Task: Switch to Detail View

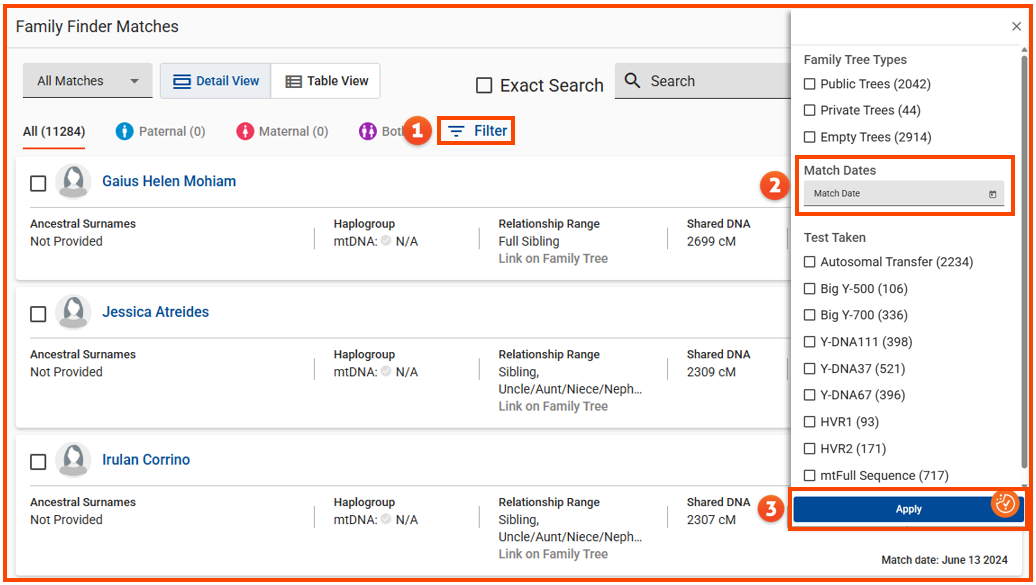Action: click(216, 81)
